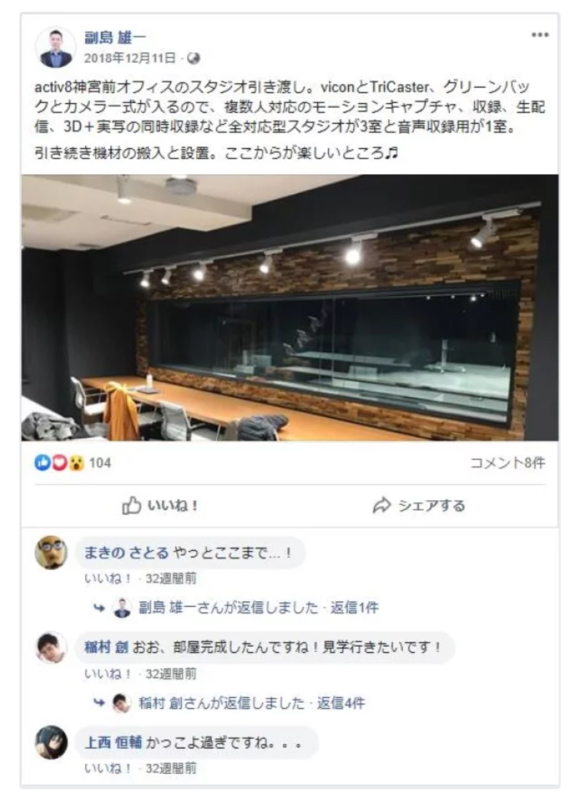The image size is (580, 800).
Task: Click the share arrow icon
Action: pos(382,506)
